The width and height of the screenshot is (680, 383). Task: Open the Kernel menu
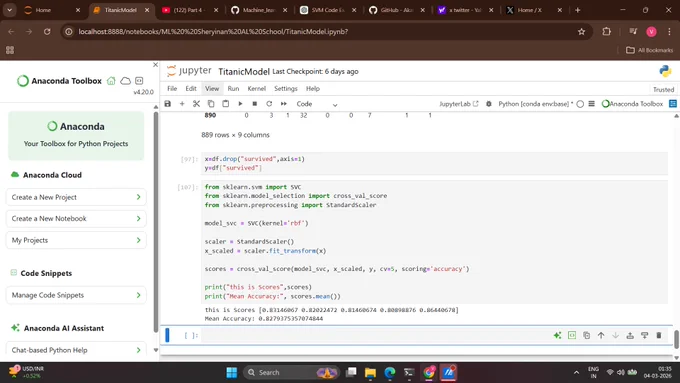(256, 88)
